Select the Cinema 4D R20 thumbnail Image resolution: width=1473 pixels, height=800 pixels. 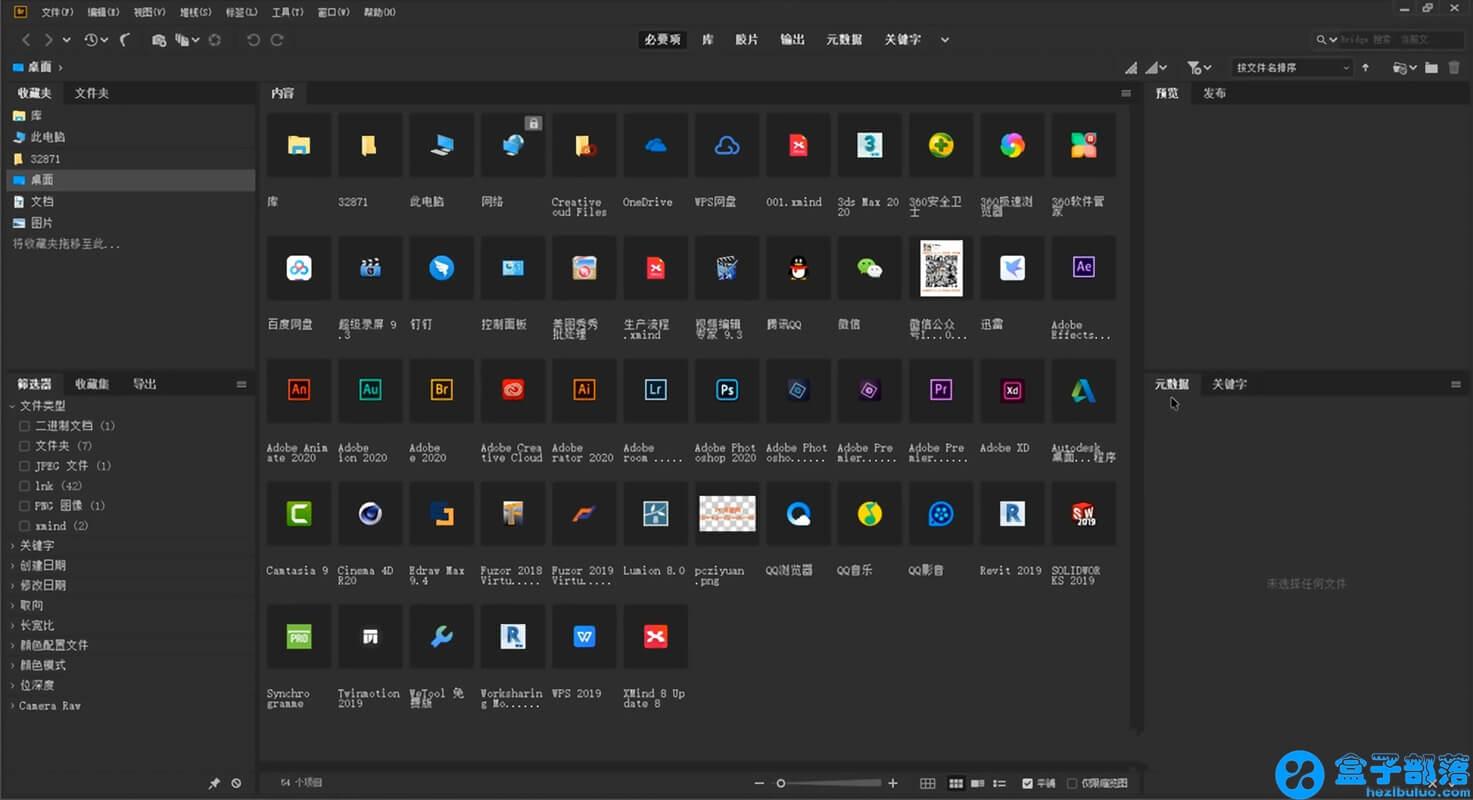click(x=370, y=514)
